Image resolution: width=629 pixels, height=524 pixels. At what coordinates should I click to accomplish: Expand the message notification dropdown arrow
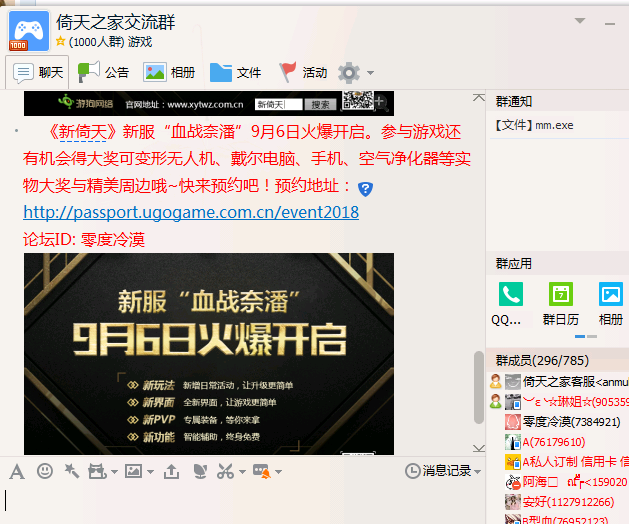[278, 472]
